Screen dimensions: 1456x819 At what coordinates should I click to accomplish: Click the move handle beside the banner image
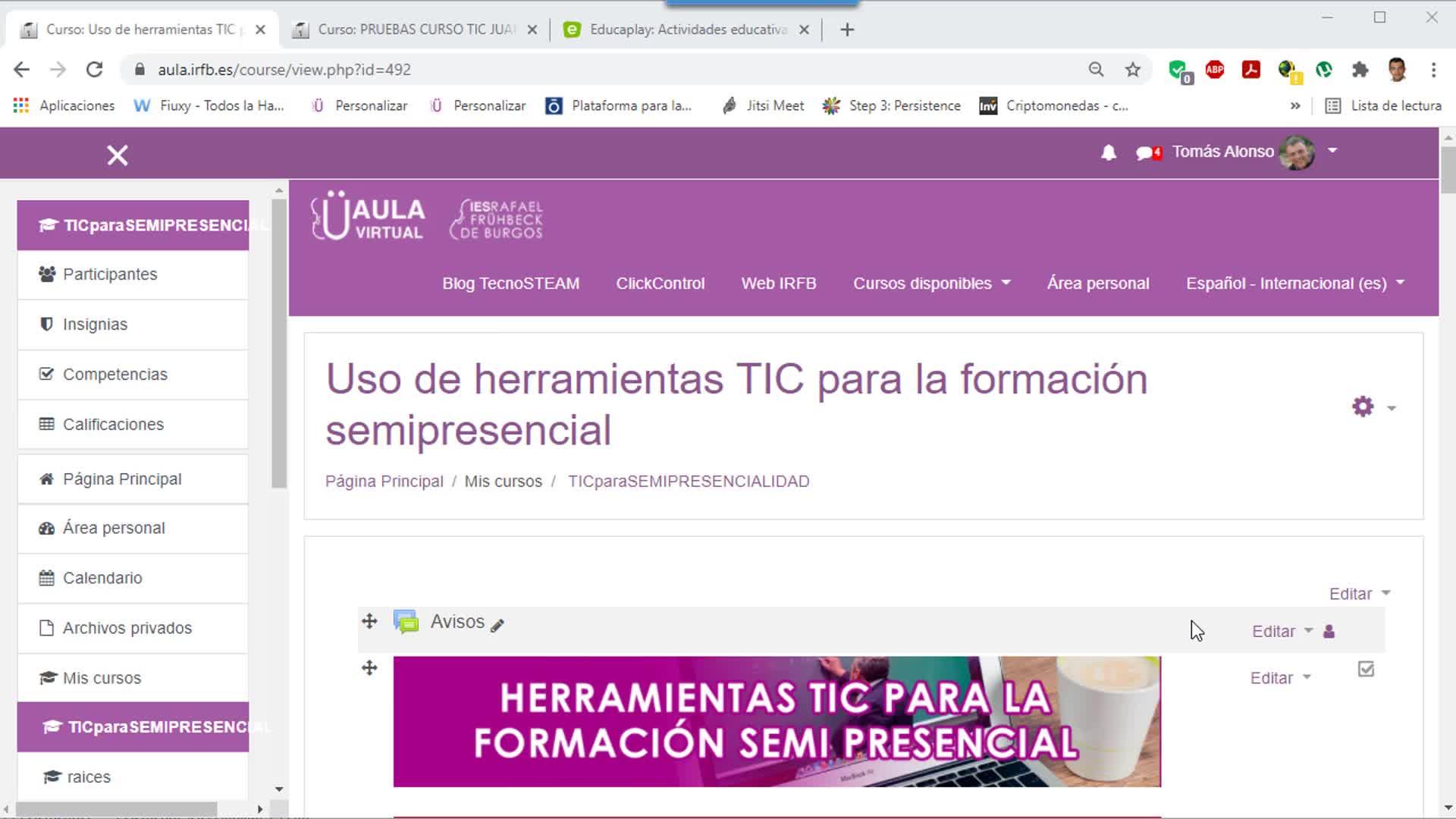369,668
